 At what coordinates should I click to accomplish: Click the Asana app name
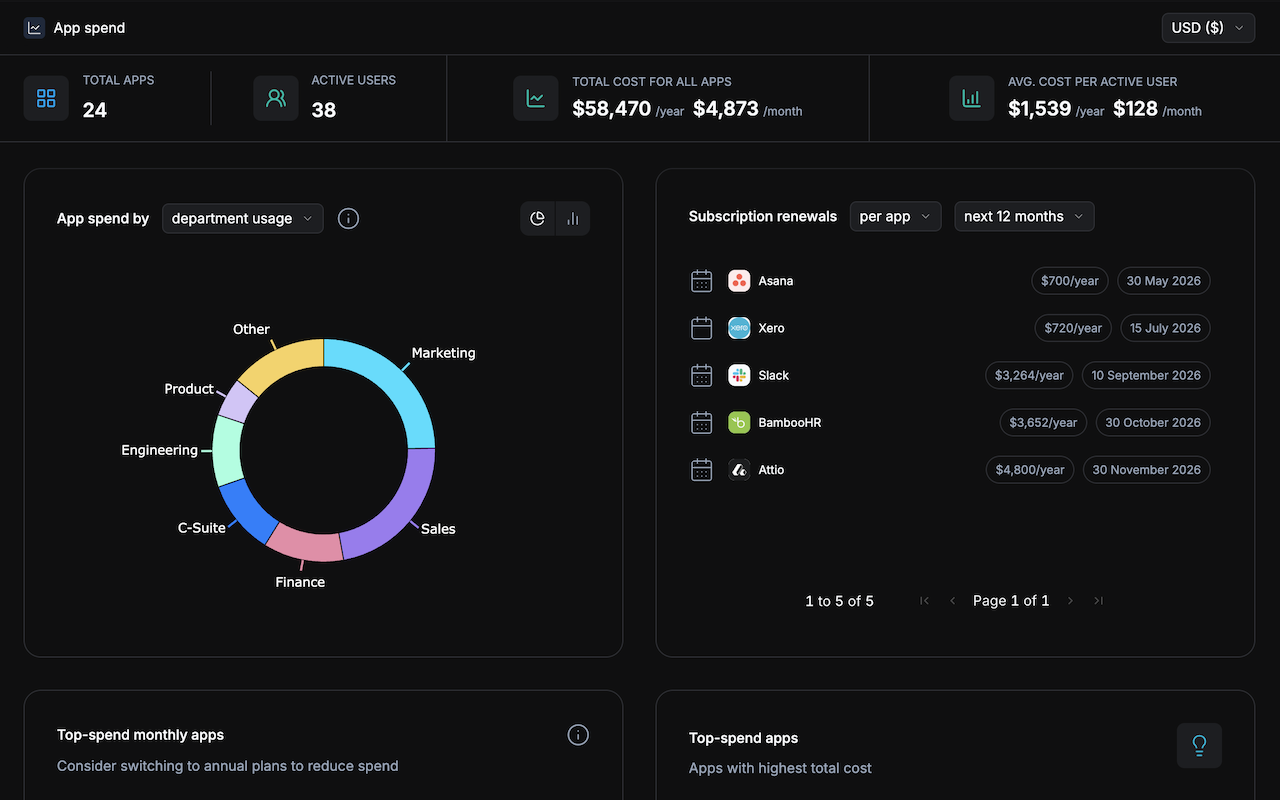pyautogui.click(x=776, y=281)
